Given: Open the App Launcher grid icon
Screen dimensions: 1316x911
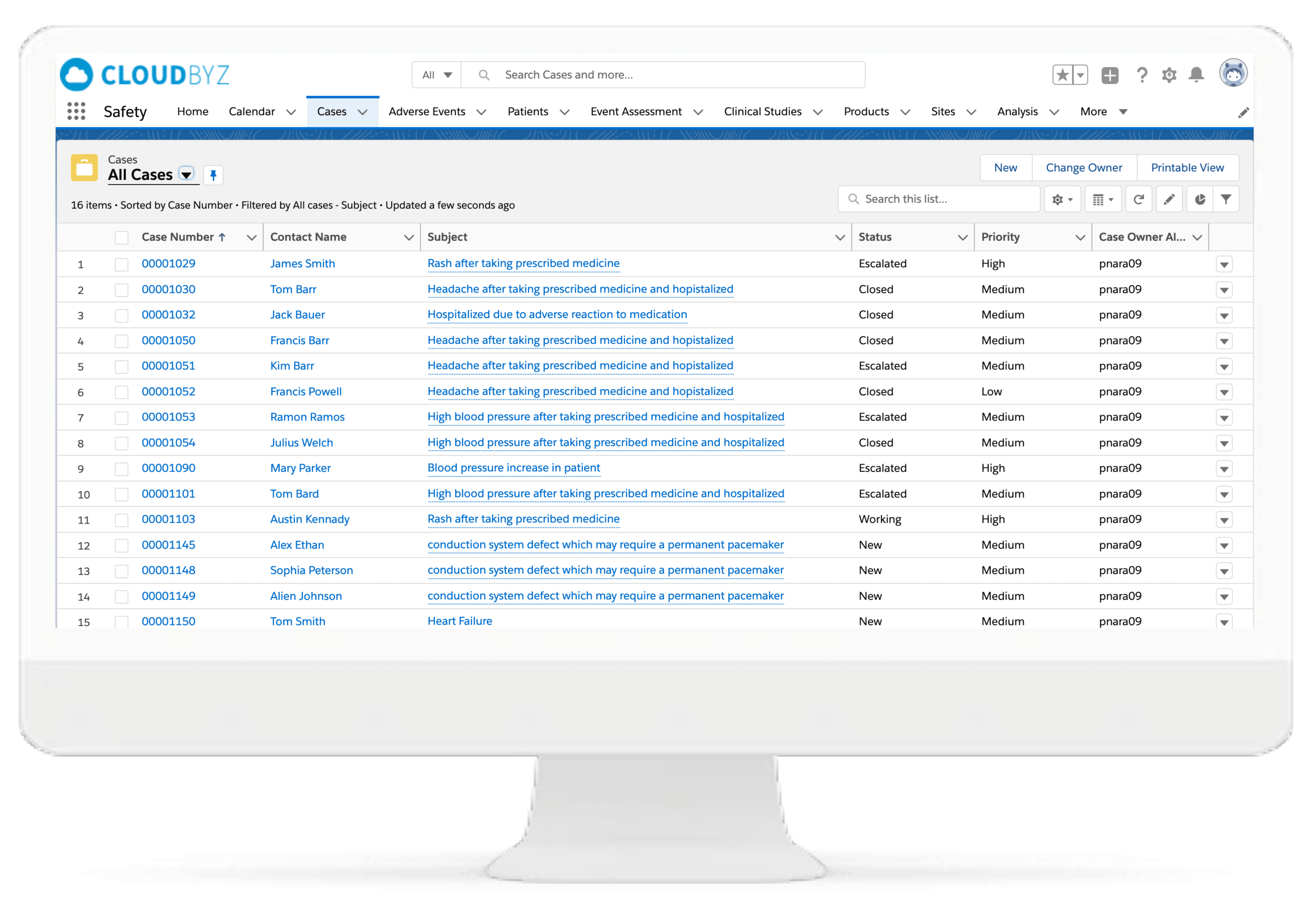Looking at the screenshot, I should coord(76,111).
